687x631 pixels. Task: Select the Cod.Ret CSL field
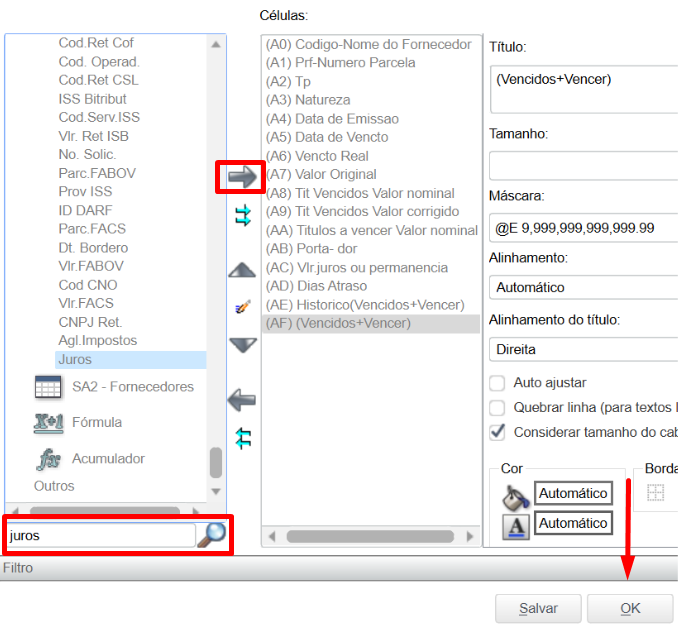99,80
